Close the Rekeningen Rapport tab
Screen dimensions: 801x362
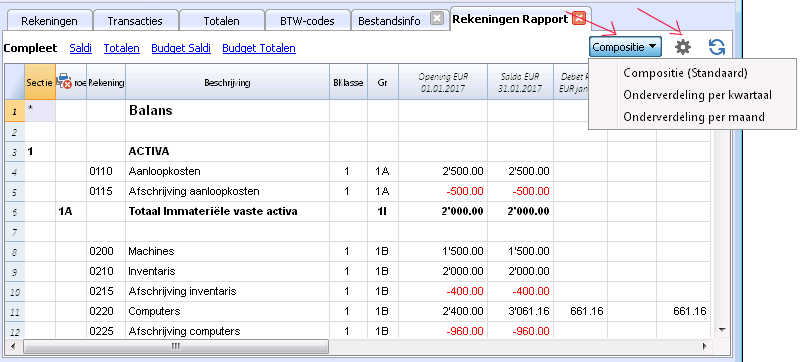pos(579,19)
